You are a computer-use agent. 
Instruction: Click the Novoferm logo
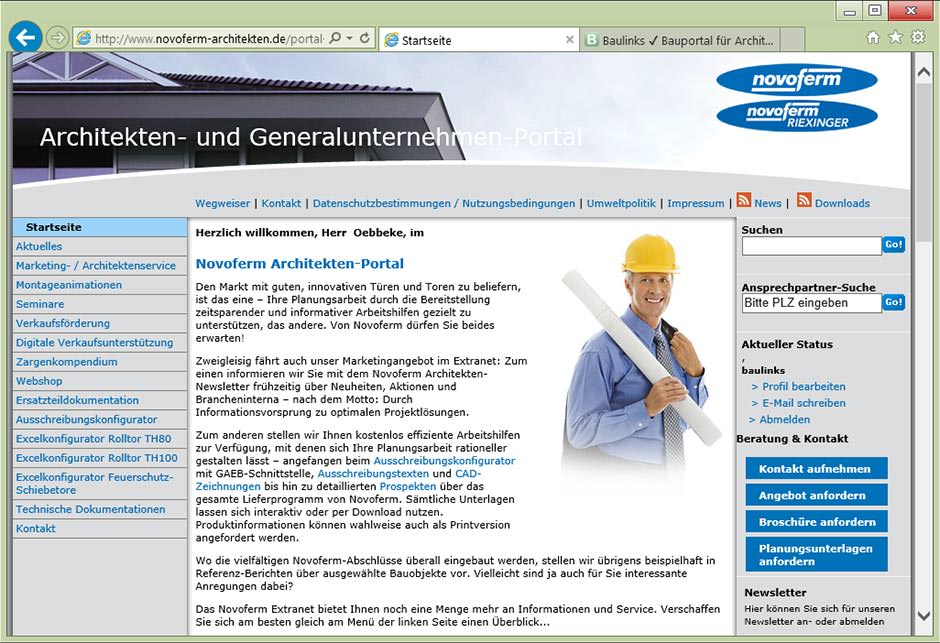[x=797, y=80]
